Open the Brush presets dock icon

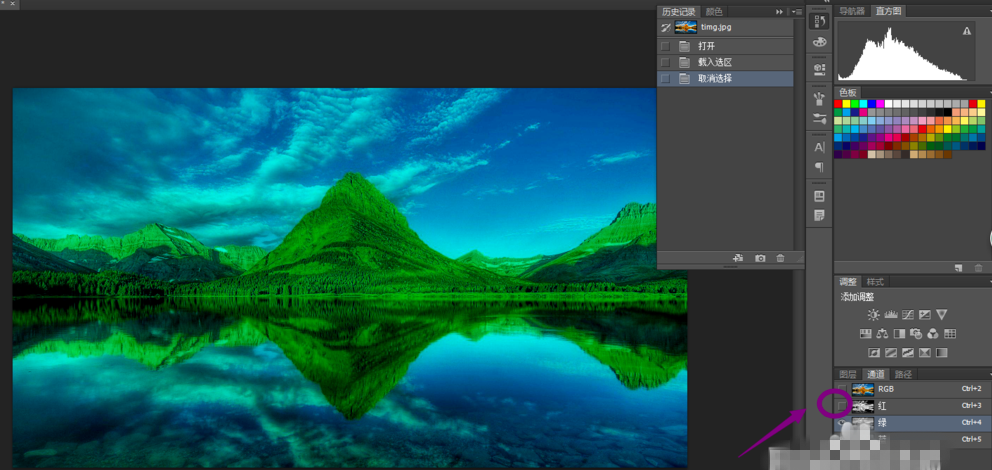[x=820, y=98]
